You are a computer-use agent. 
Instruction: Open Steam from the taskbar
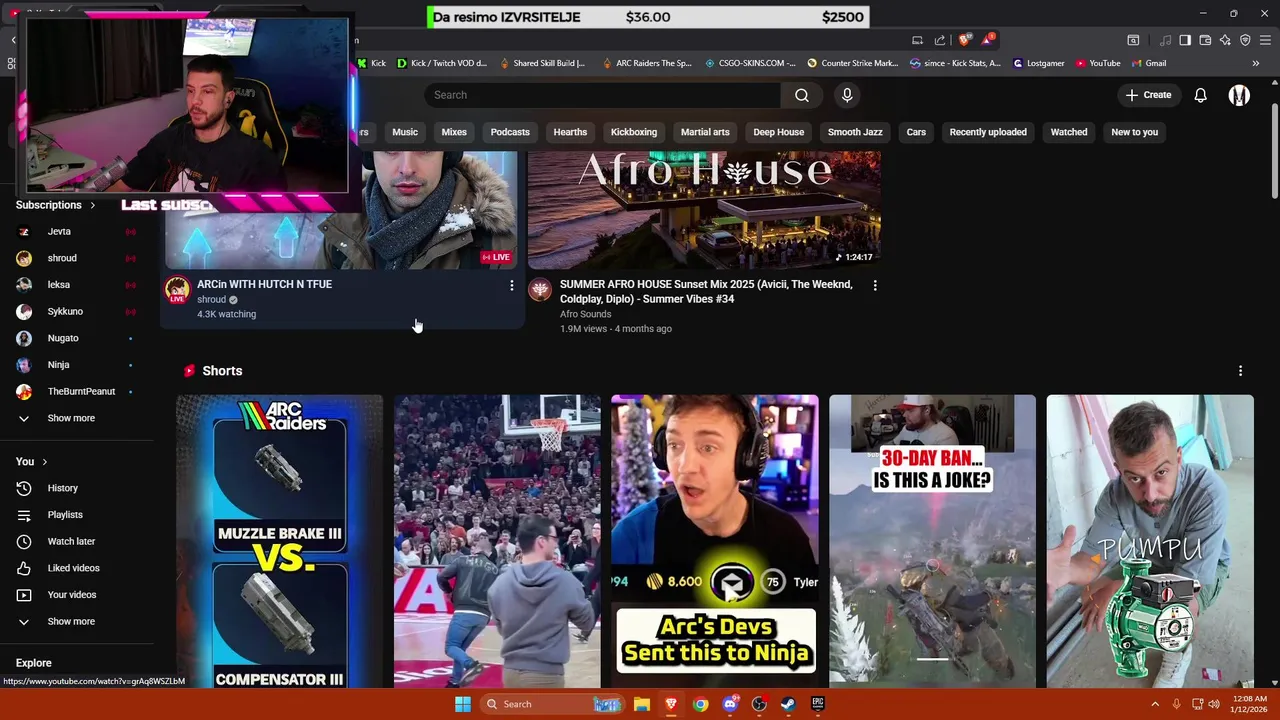(x=788, y=704)
